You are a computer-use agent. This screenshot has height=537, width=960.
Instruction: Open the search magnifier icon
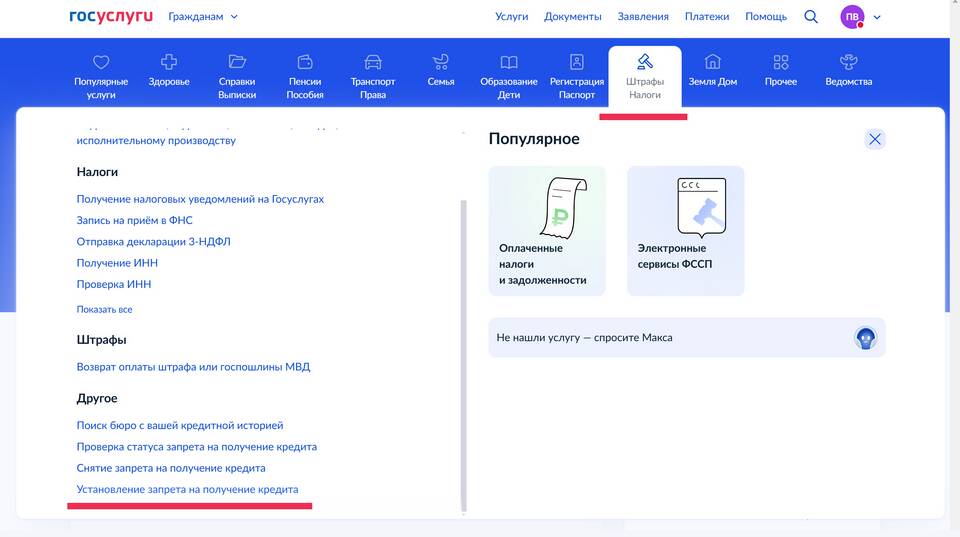(811, 17)
